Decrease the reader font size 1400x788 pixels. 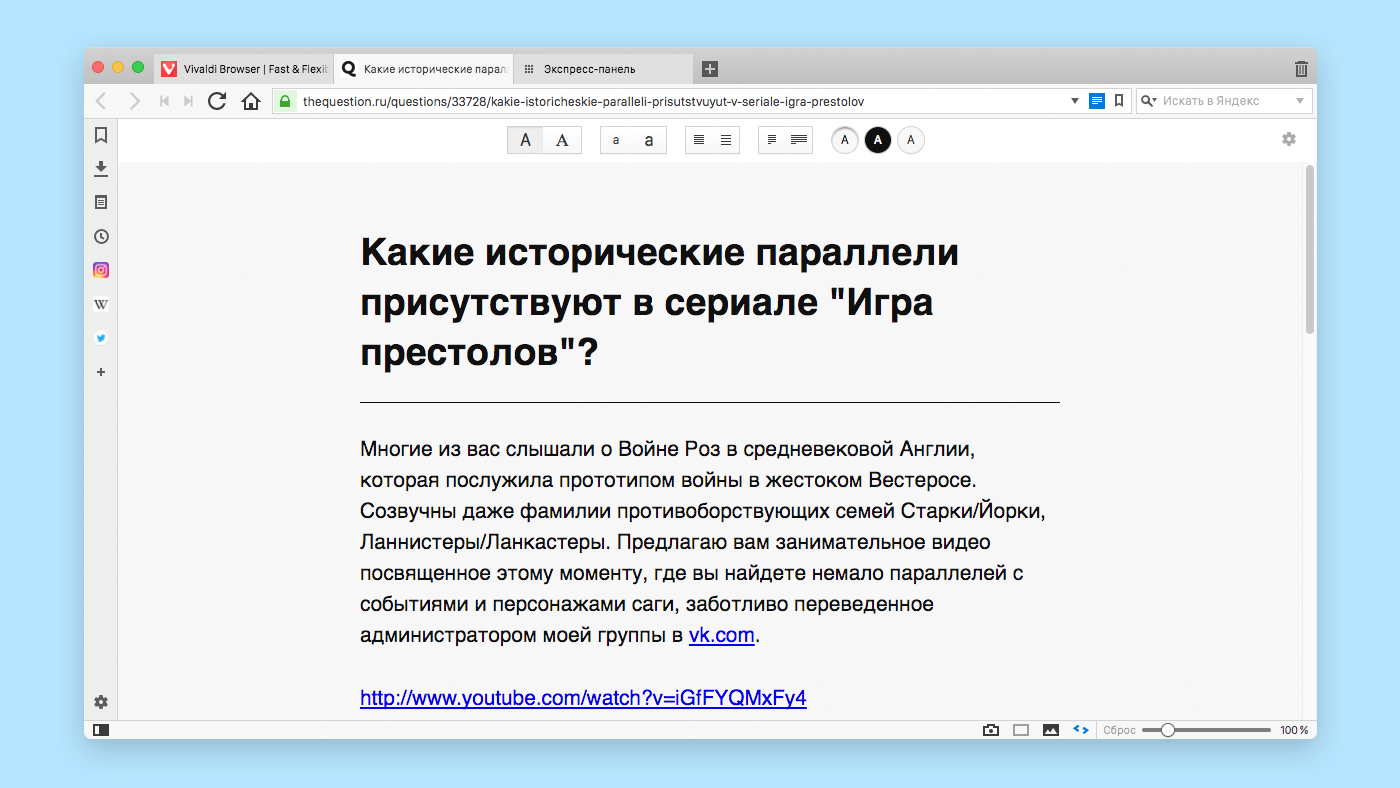[616, 141]
